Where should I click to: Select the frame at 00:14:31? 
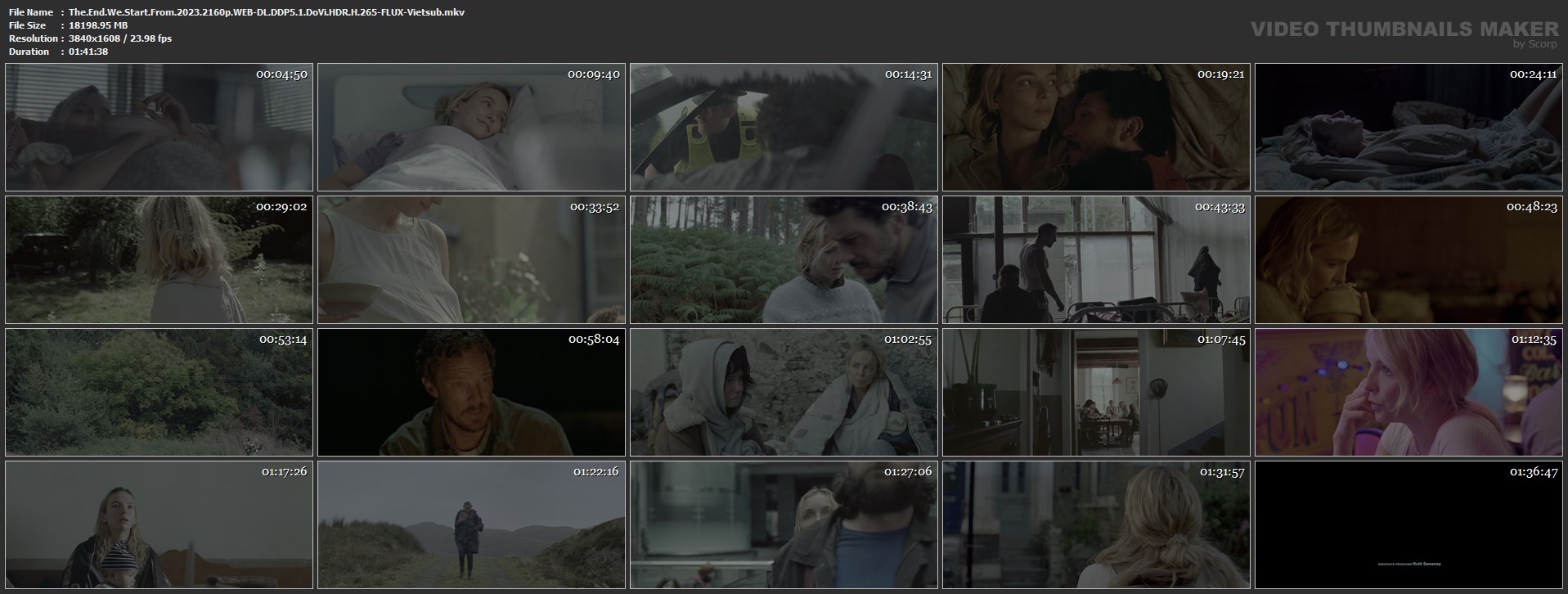784,128
